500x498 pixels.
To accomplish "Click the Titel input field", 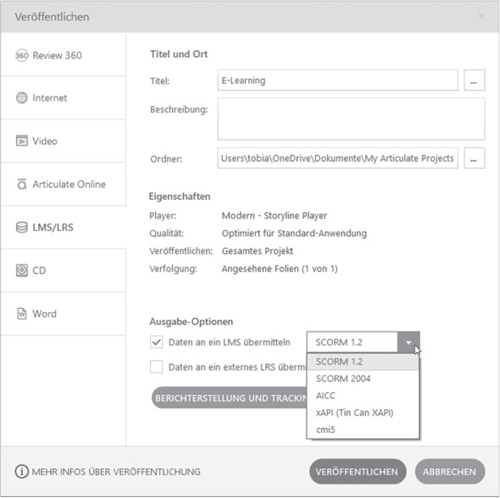I will coord(338,80).
